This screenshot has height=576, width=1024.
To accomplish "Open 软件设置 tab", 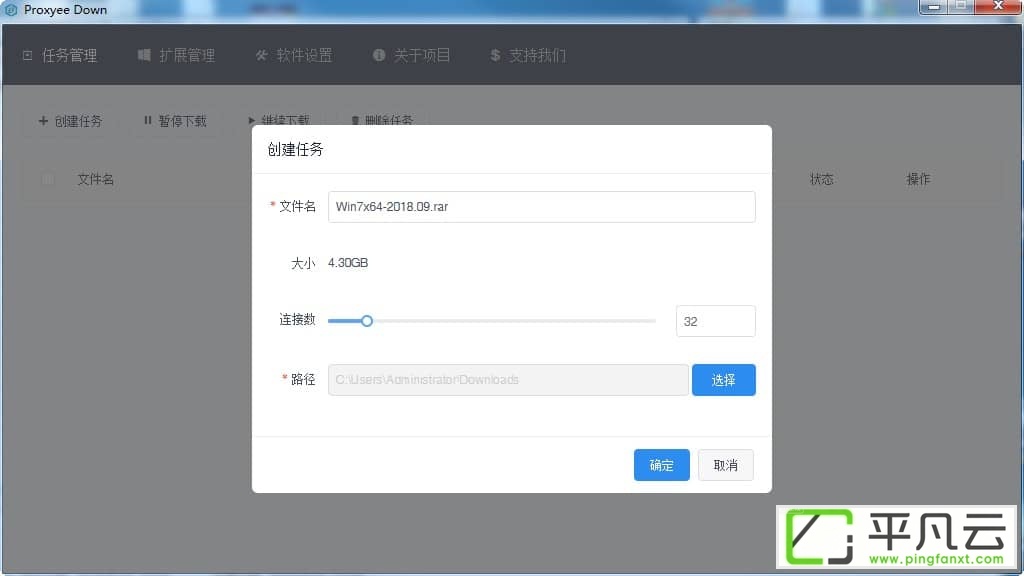I will [x=294, y=56].
